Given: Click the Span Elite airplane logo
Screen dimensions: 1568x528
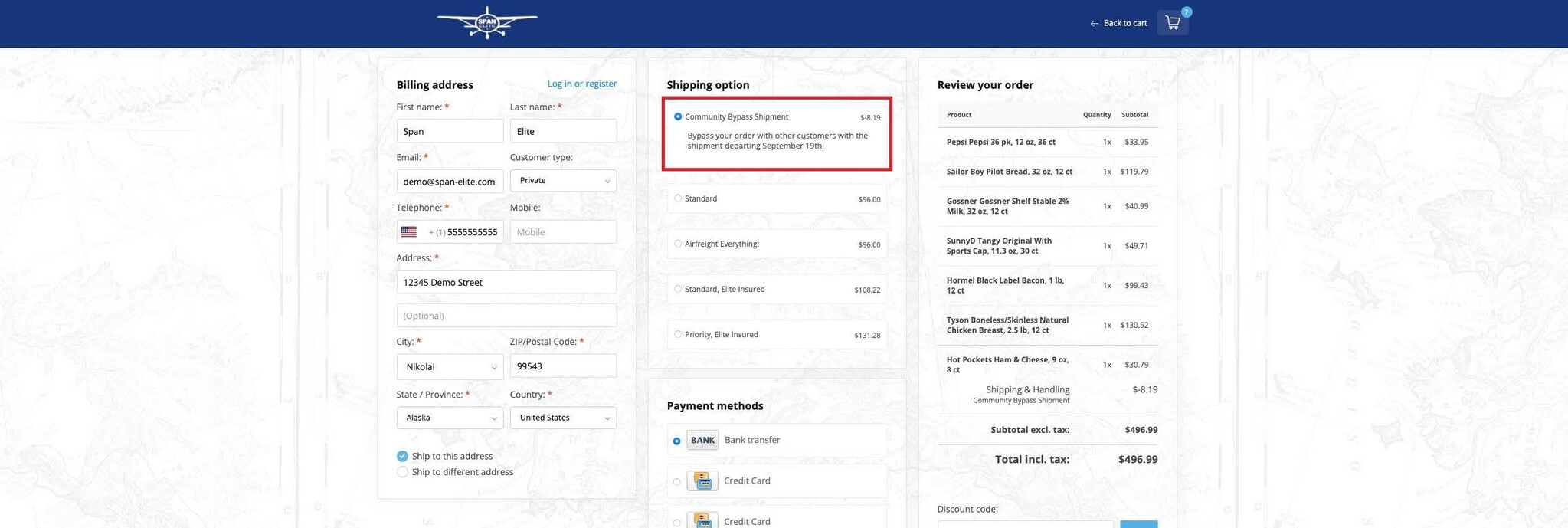Looking at the screenshot, I should (487, 23).
